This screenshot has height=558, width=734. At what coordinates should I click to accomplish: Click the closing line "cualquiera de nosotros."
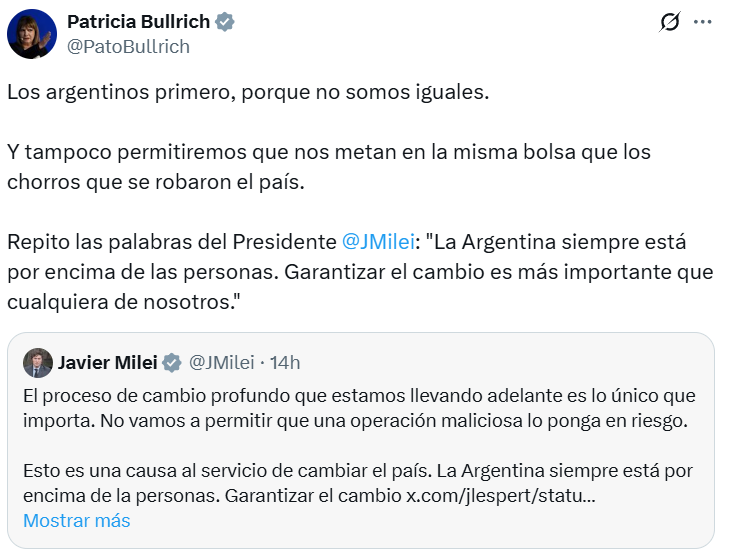[x=123, y=300]
